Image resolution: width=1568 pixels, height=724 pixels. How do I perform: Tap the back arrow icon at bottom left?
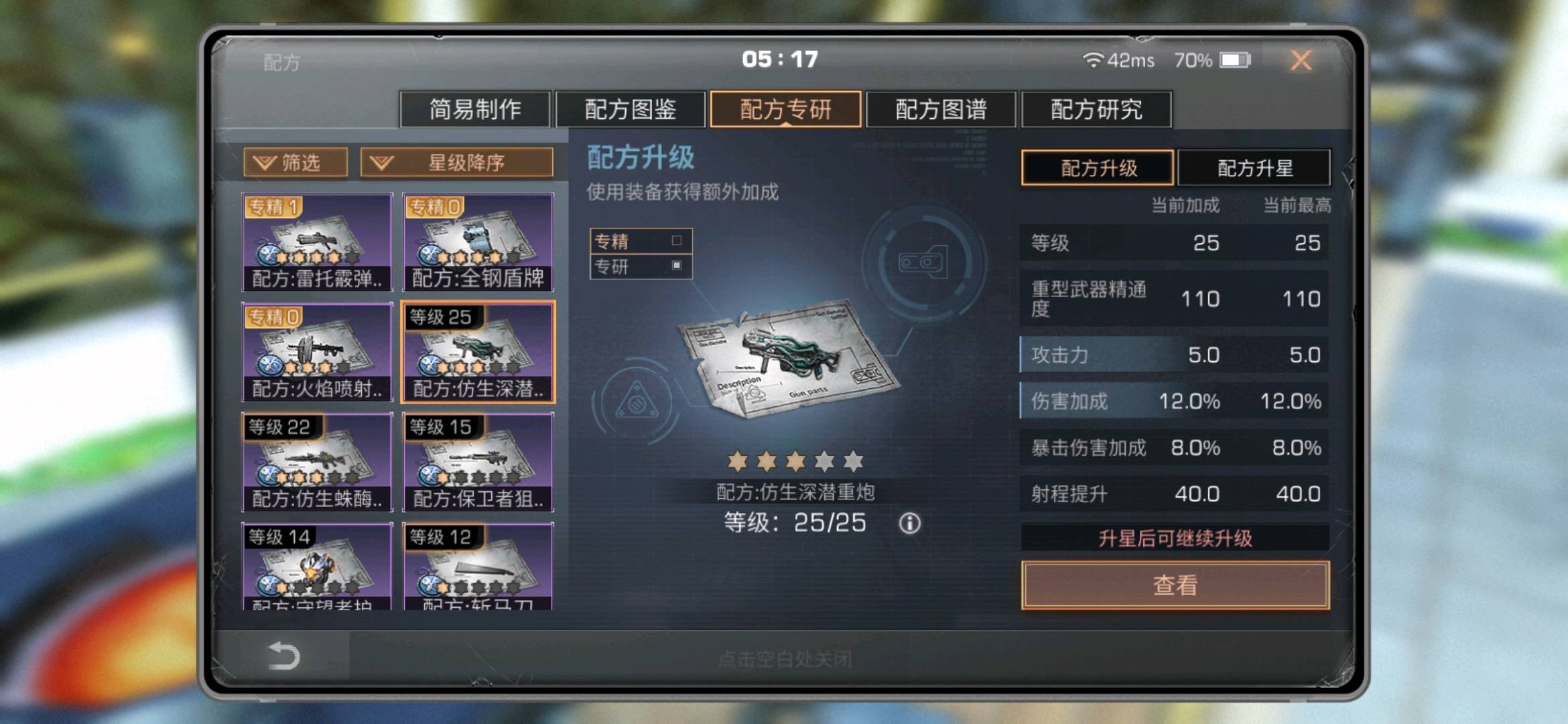[x=283, y=655]
